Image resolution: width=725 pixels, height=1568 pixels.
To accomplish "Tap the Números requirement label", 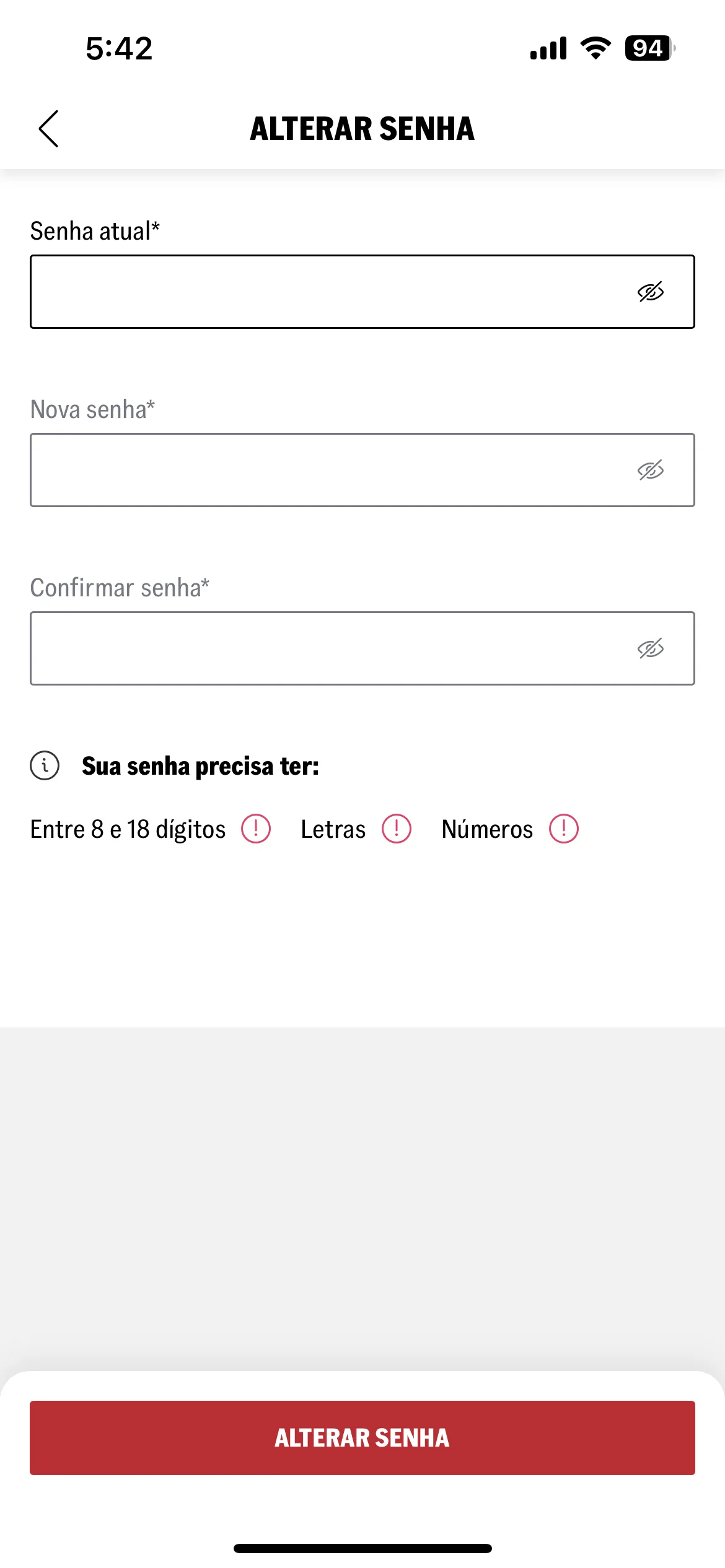I will 488,829.
